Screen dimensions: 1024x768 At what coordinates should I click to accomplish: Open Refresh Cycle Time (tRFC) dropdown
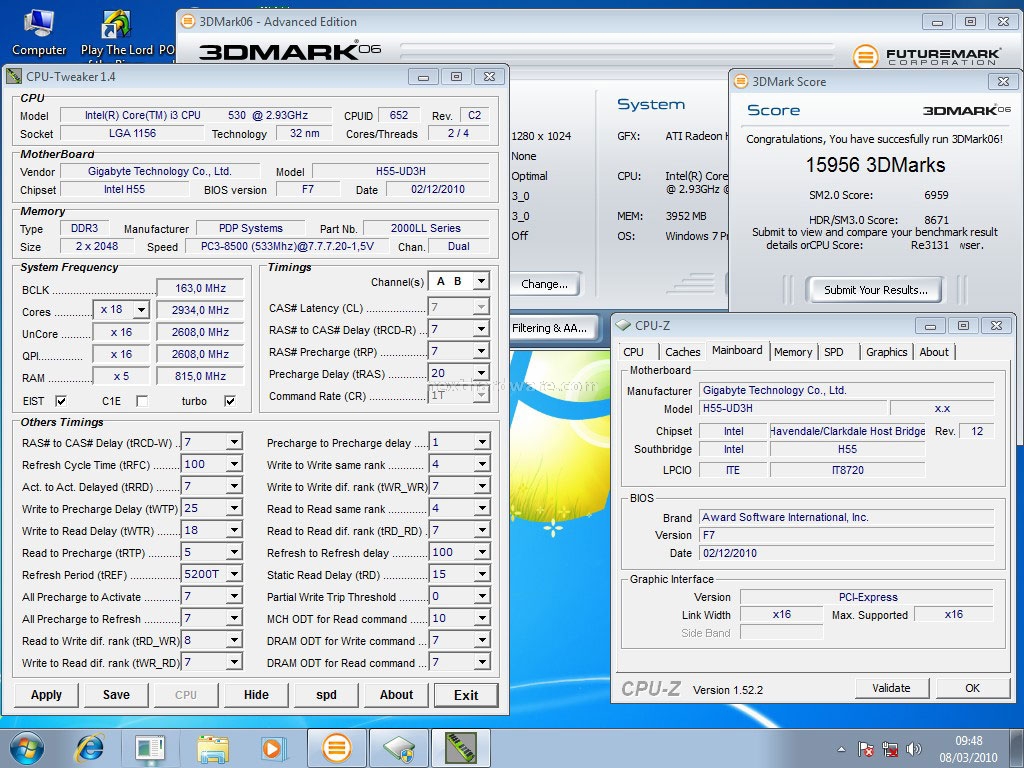click(234, 464)
